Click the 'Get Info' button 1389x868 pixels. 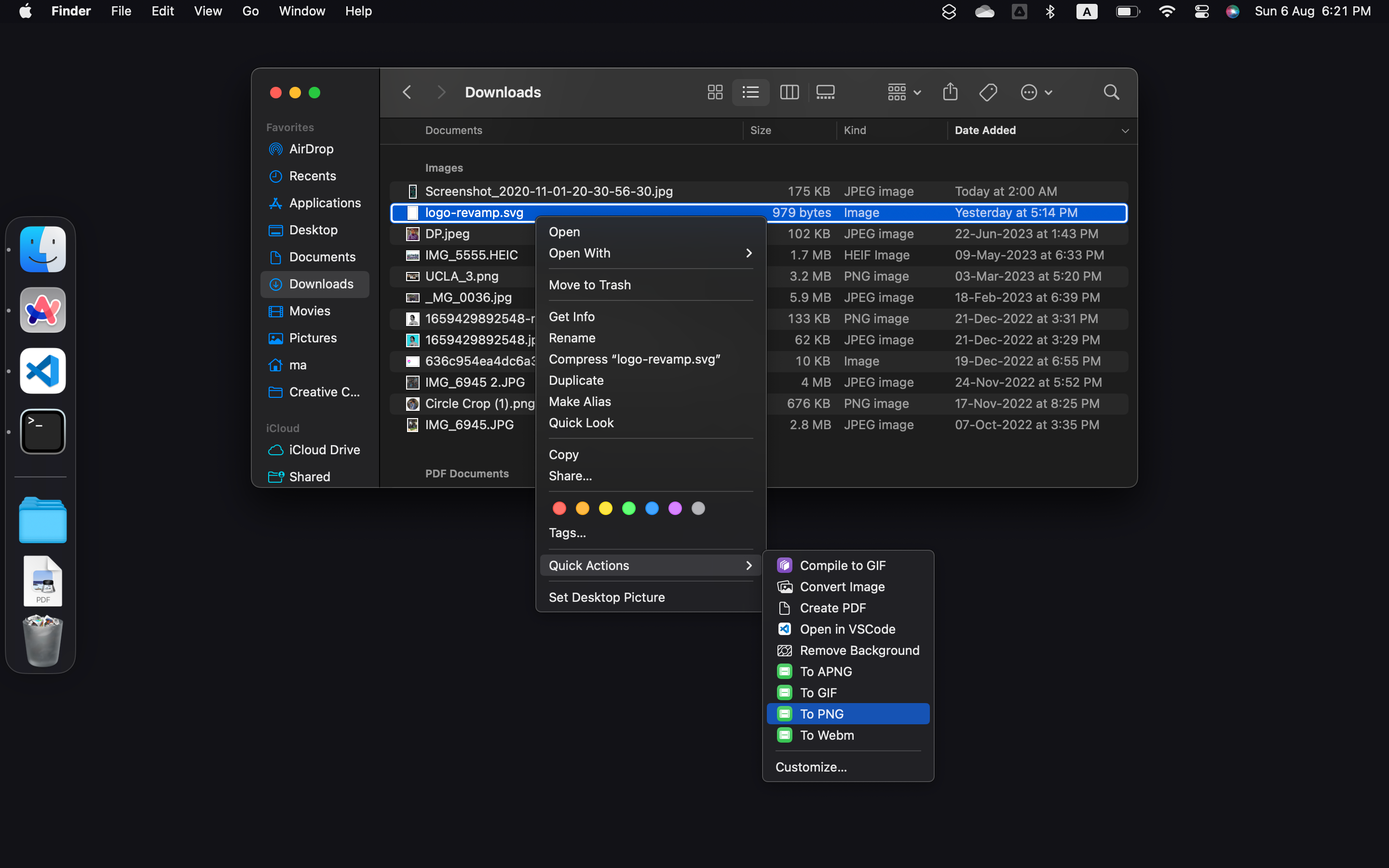click(x=571, y=316)
